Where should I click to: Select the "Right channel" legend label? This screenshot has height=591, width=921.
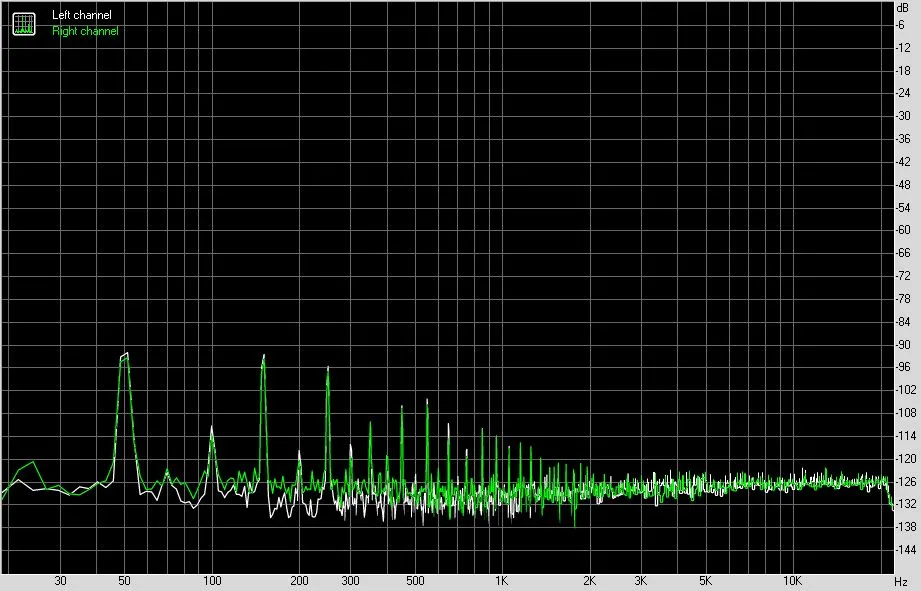85,31
